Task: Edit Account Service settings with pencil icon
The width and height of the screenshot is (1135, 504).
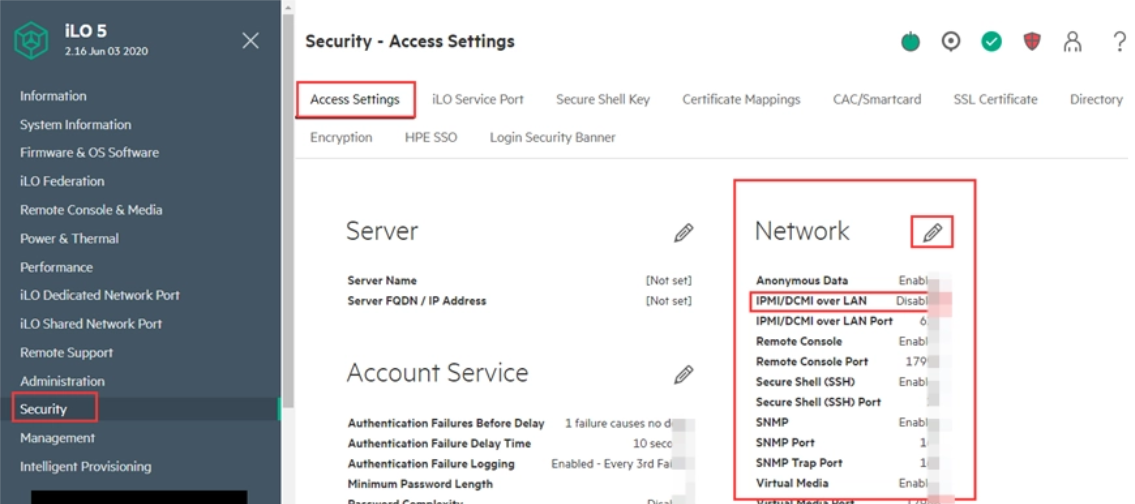Action: tap(683, 374)
